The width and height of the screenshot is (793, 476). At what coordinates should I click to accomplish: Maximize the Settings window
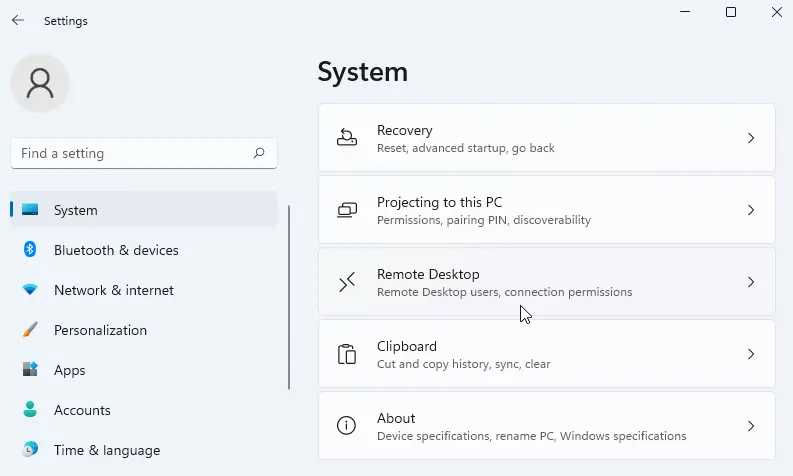731,12
